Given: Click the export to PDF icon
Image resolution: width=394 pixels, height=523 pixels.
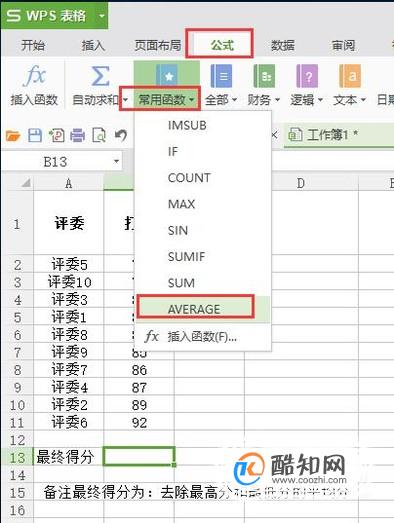Looking at the screenshot, I should pyautogui.click(x=56, y=136).
